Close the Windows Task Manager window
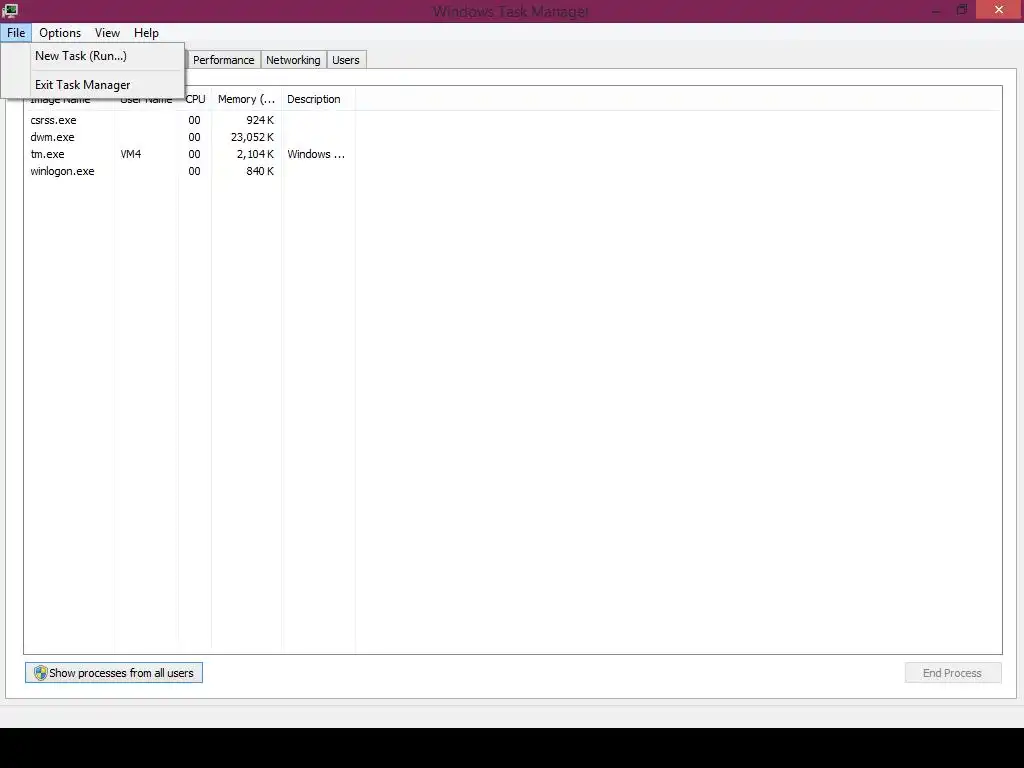 [999, 9]
